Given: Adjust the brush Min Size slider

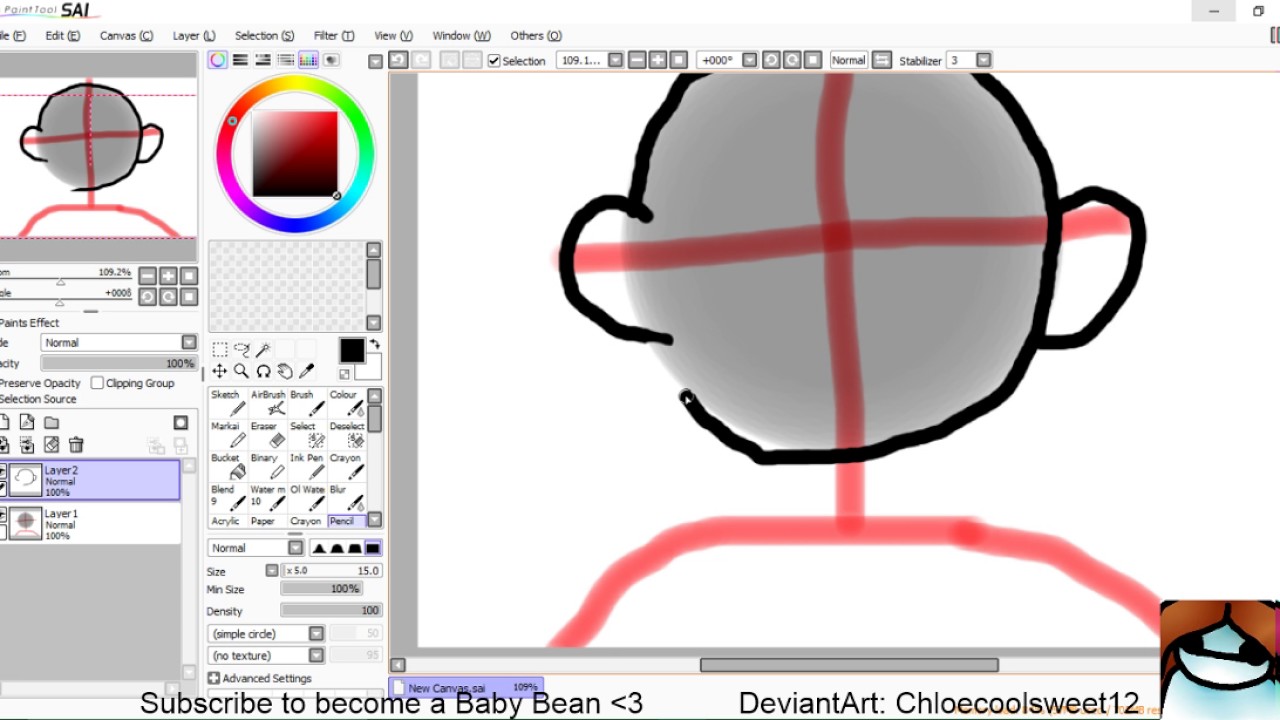Looking at the screenshot, I should click(x=321, y=589).
